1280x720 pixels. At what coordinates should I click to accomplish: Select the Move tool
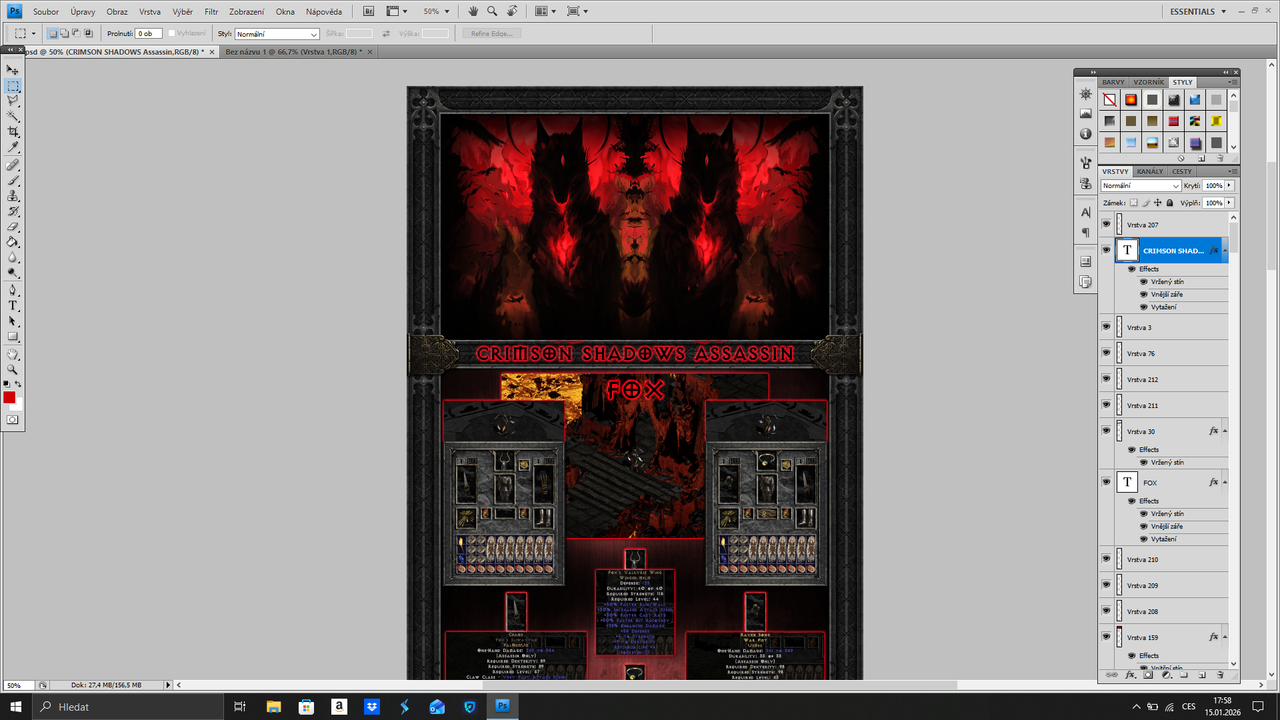coord(13,70)
